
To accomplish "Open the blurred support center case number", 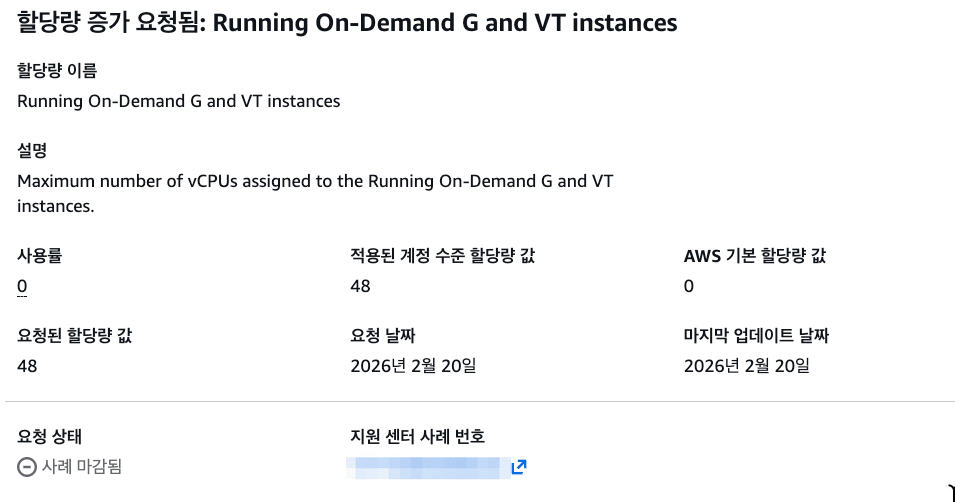I will tap(423, 467).
